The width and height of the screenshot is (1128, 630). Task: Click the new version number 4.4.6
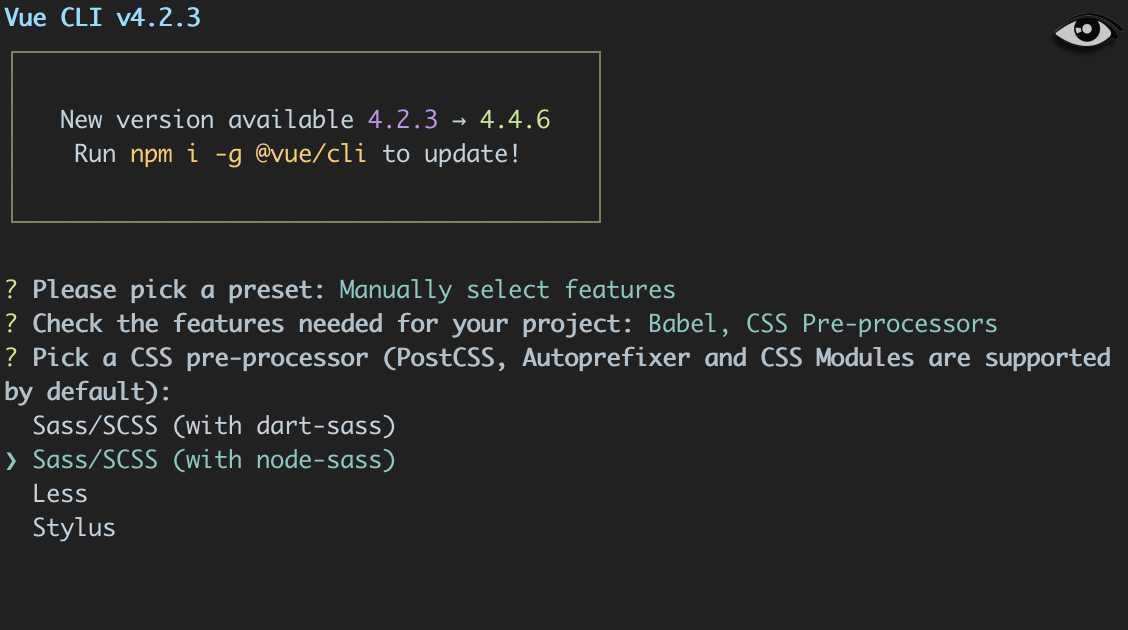click(x=515, y=119)
